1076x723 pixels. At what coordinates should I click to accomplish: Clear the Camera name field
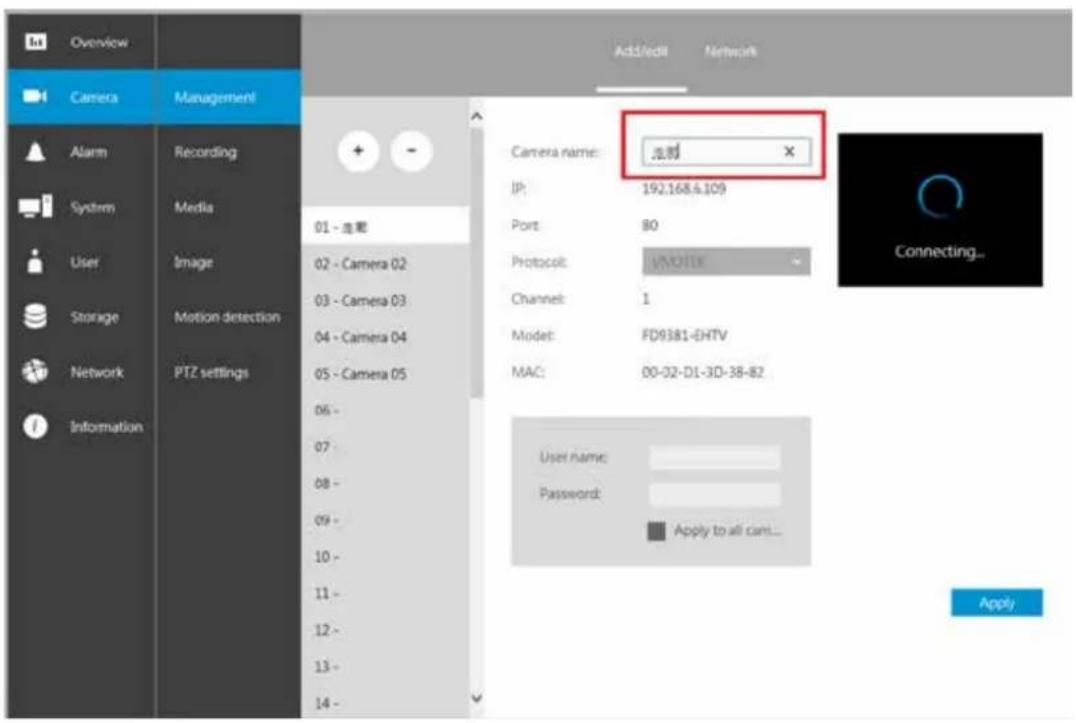click(789, 152)
